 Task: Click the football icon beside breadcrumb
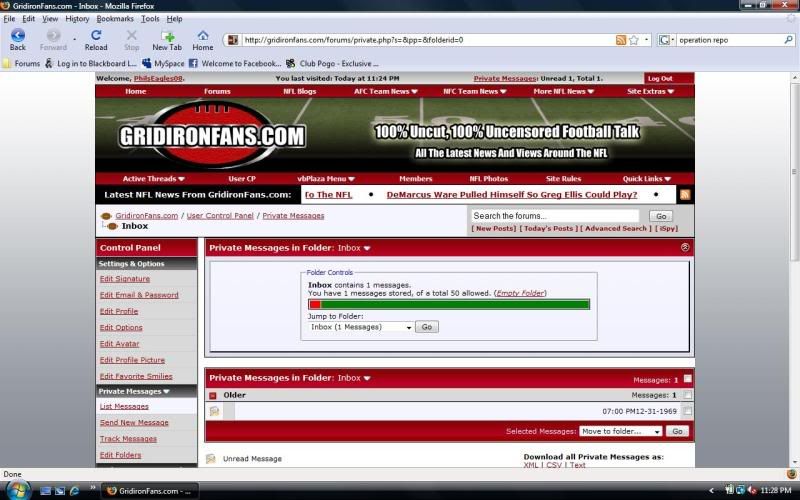pyautogui.click(x=106, y=216)
